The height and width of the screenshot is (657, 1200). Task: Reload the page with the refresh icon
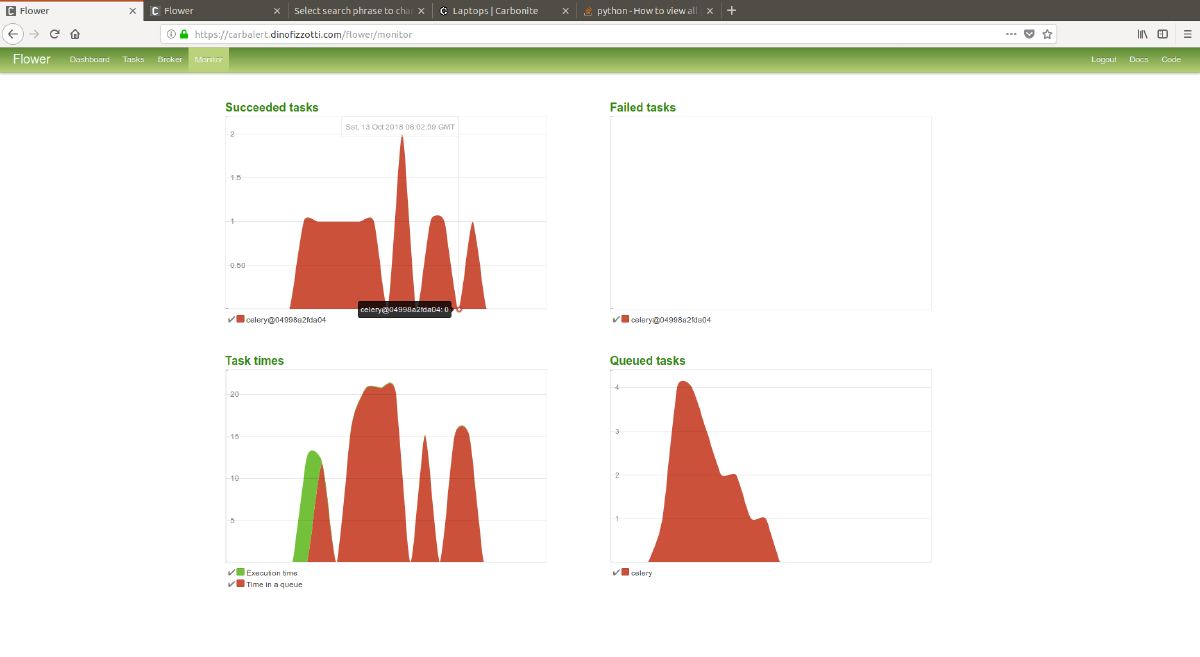[55, 33]
